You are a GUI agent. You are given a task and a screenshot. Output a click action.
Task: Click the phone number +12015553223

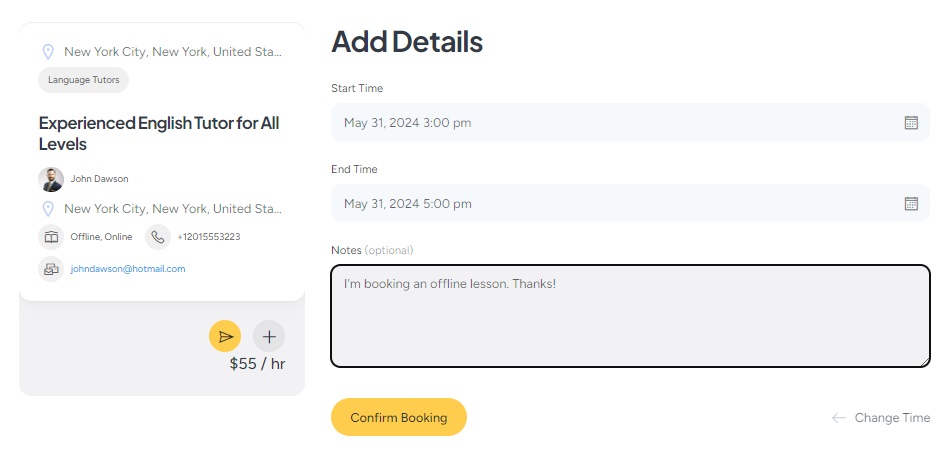click(x=208, y=237)
